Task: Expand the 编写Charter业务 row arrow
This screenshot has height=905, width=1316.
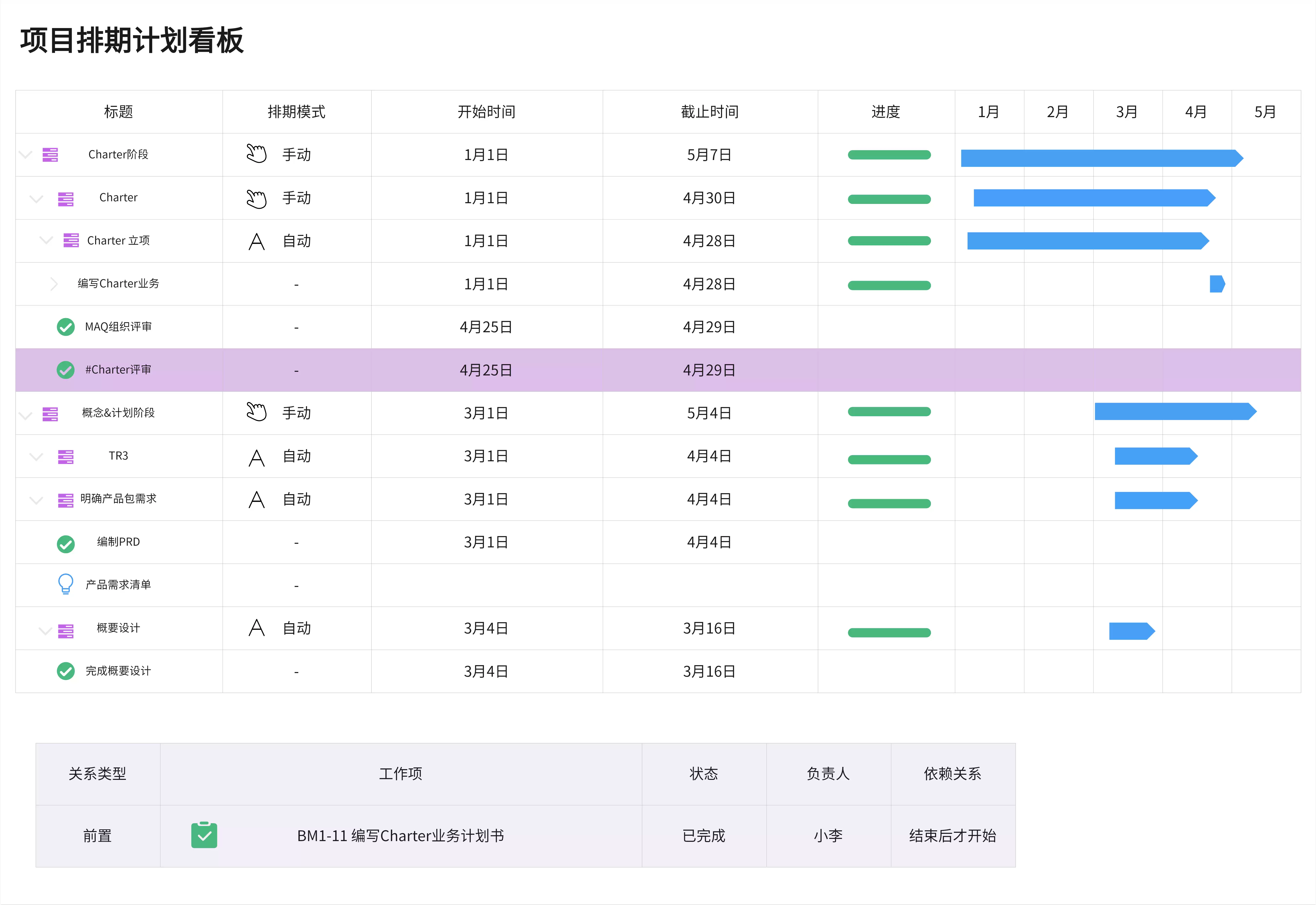Action: pos(54,284)
